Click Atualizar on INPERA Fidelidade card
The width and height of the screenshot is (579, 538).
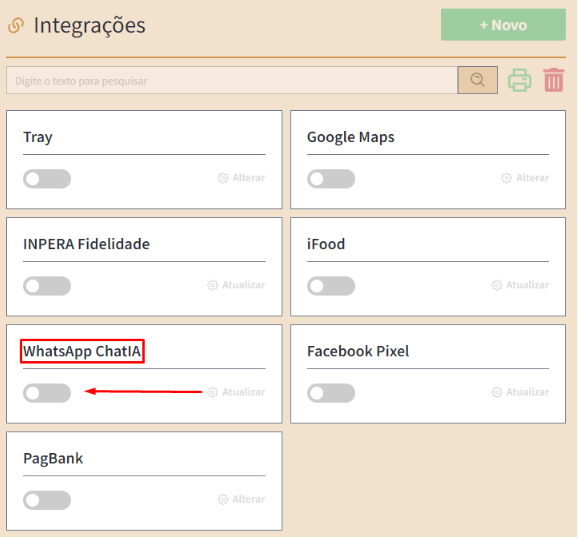tap(243, 285)
